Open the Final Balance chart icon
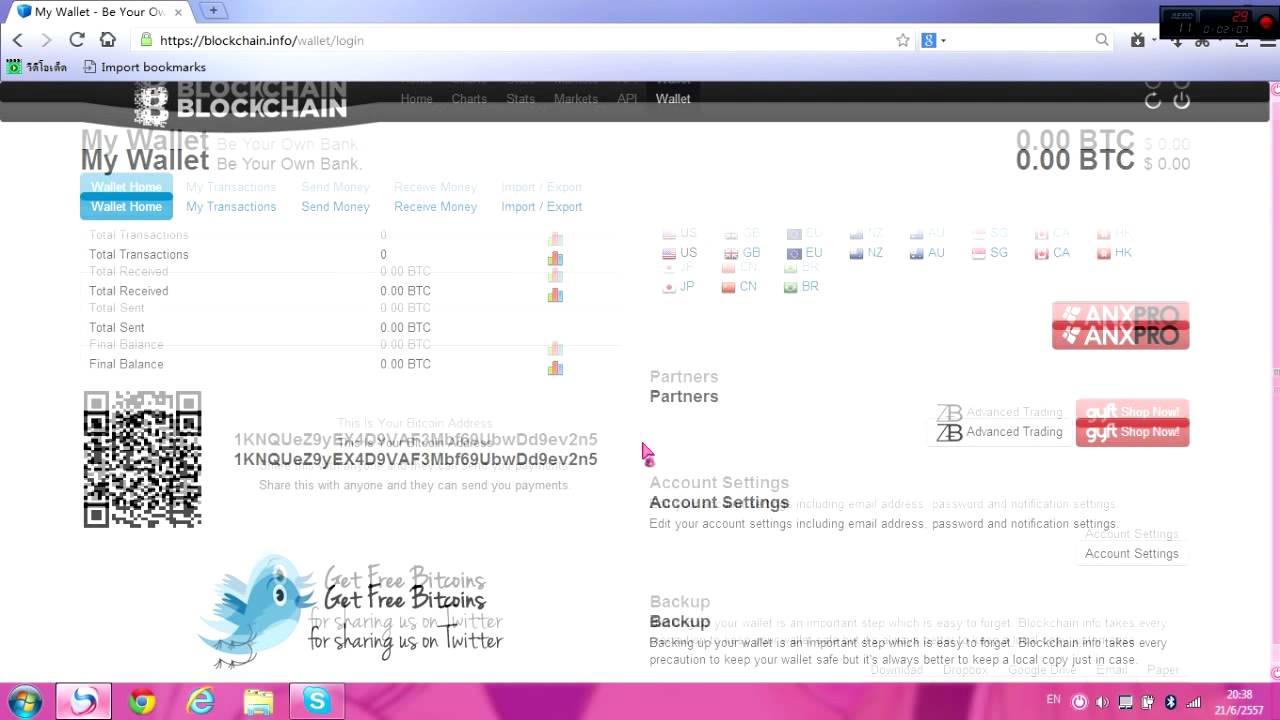 tap(555, 368)
